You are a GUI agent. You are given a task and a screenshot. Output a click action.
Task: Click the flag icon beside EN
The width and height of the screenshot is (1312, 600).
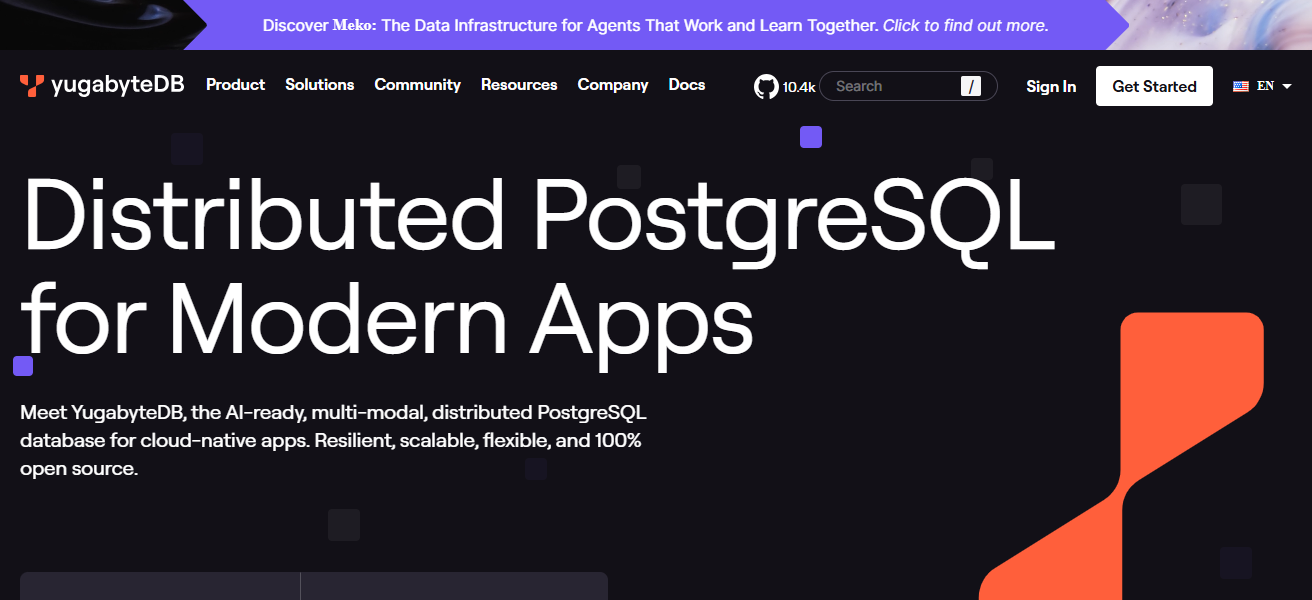tap(1241, 87)
